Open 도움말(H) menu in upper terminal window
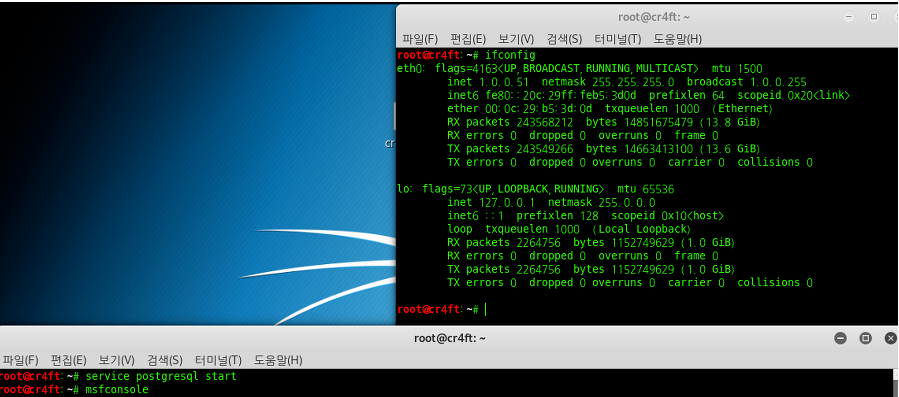Viewport: 899px width, 397px height. pyautogui.click(x=678, y=39)
